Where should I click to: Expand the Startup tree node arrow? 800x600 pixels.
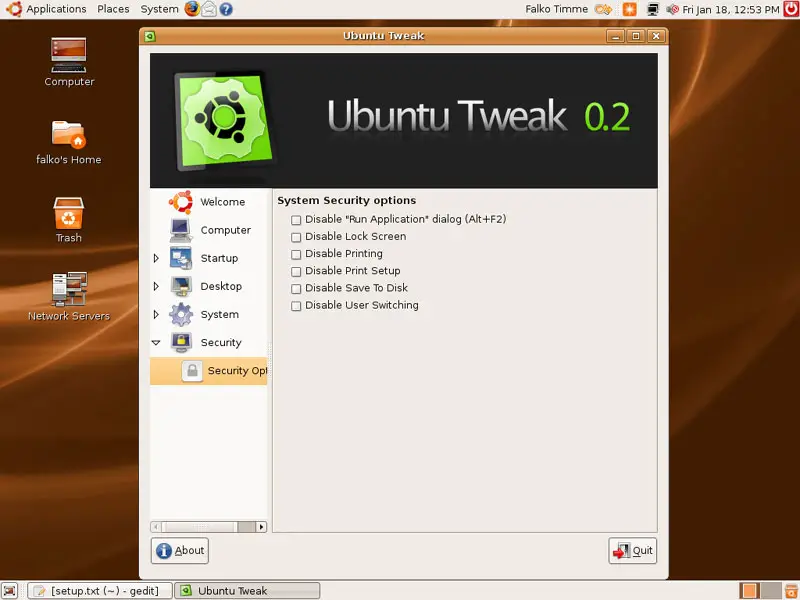156,258
